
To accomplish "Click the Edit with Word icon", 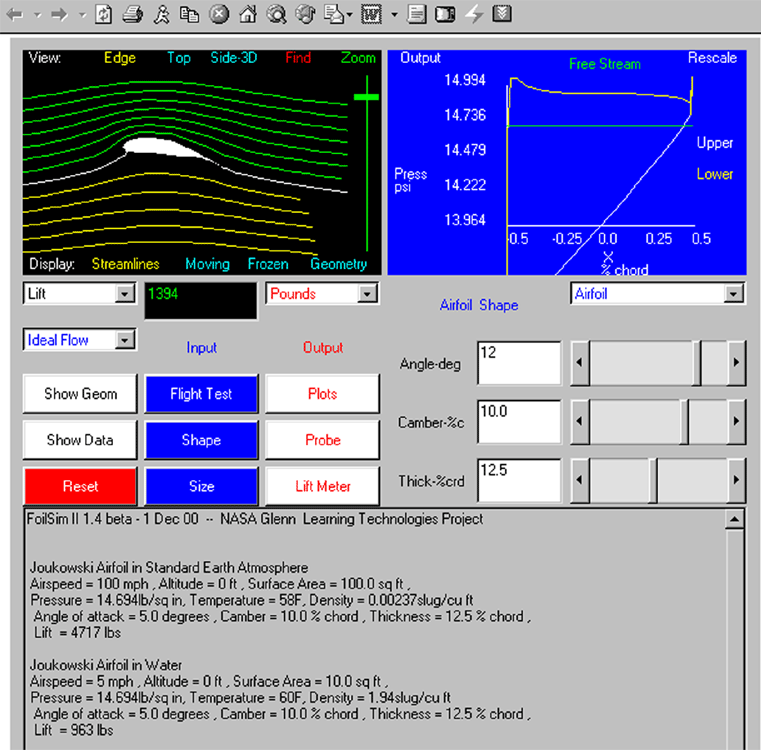I will click(371, 14).
